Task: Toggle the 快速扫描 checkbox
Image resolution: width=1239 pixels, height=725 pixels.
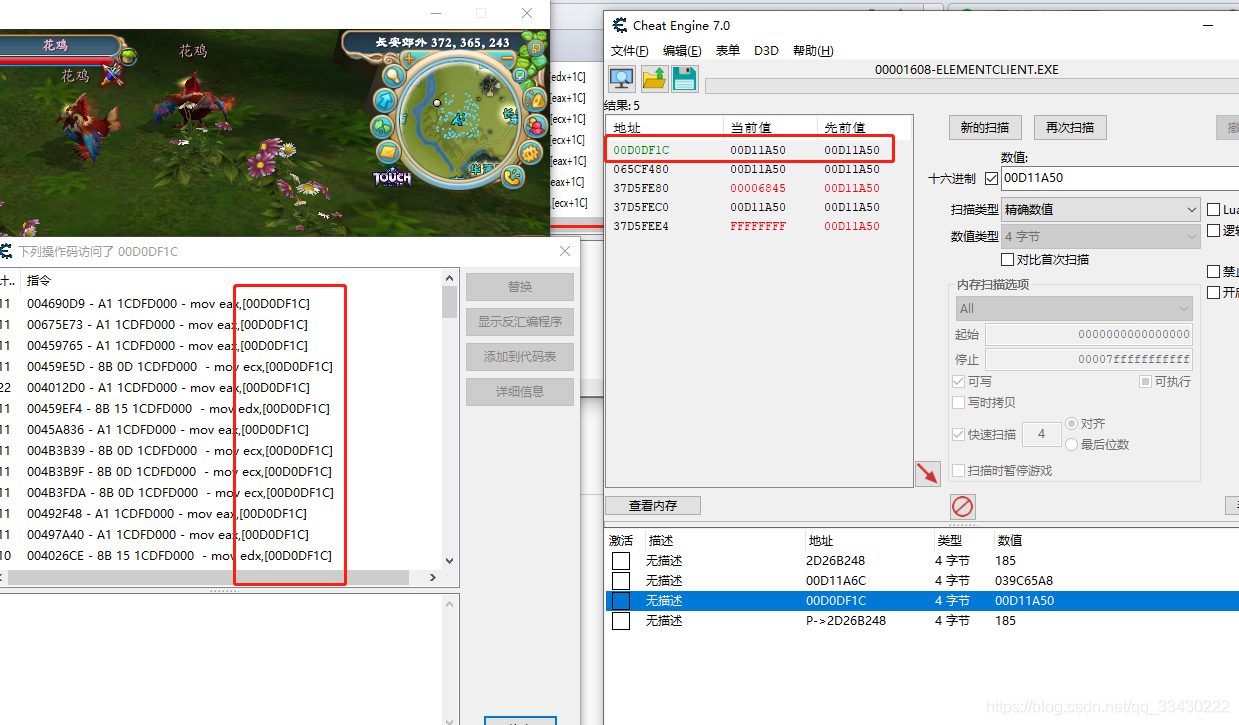Action: coord(959,434)
